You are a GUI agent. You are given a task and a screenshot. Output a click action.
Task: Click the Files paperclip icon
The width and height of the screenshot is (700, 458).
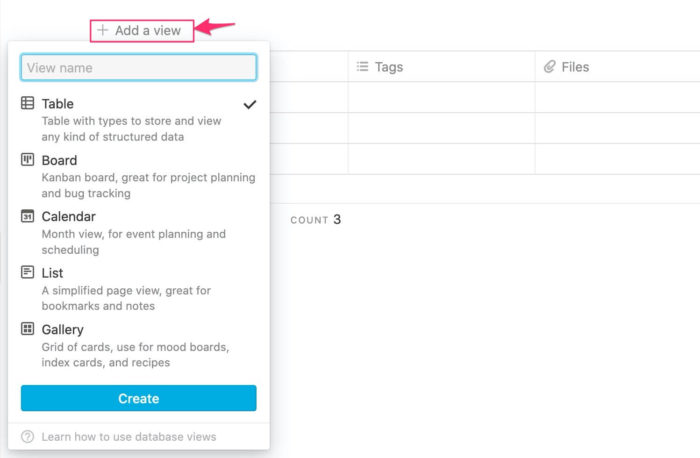coord(550,67)
